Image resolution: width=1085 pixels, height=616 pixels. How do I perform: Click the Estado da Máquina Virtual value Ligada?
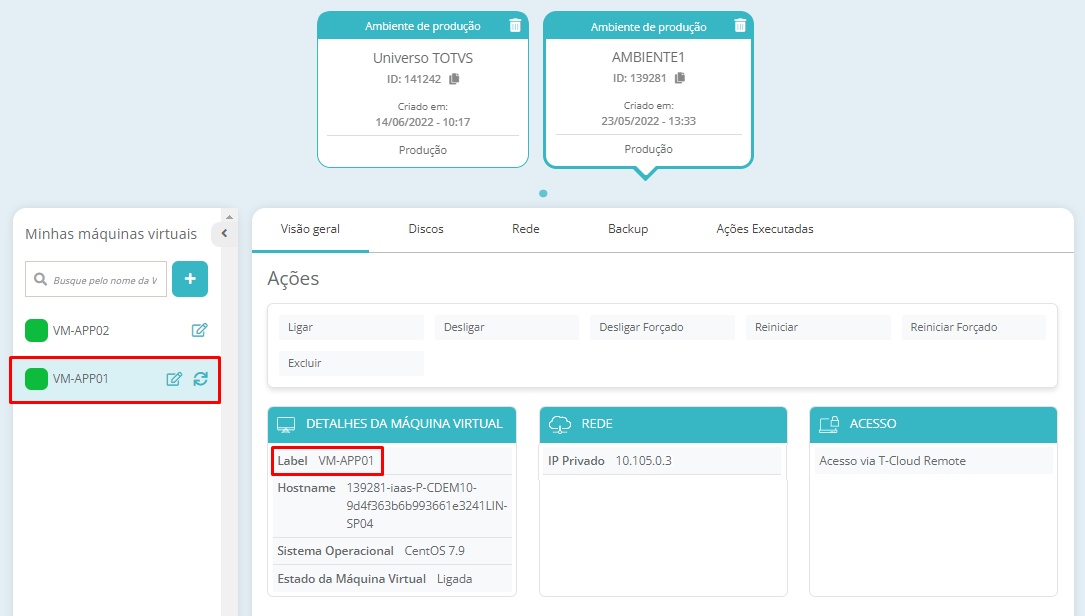click(x=455, y=579)
